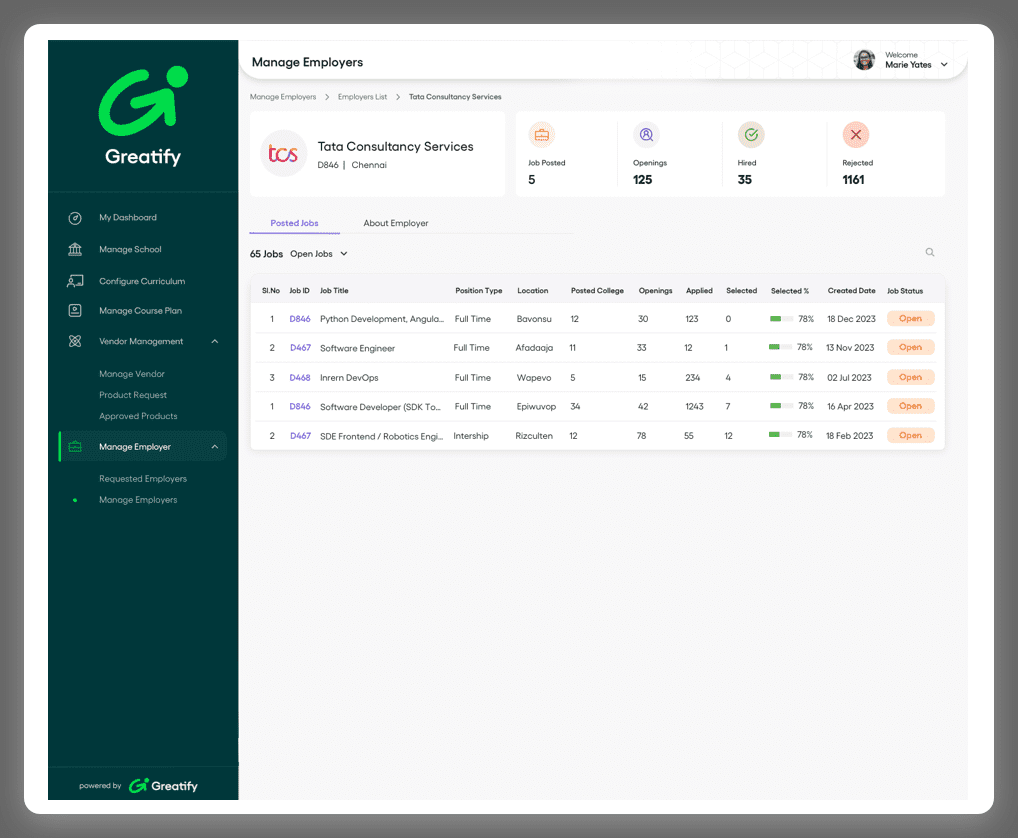Open the Marie Yates user menu

[x=943, y=65]
